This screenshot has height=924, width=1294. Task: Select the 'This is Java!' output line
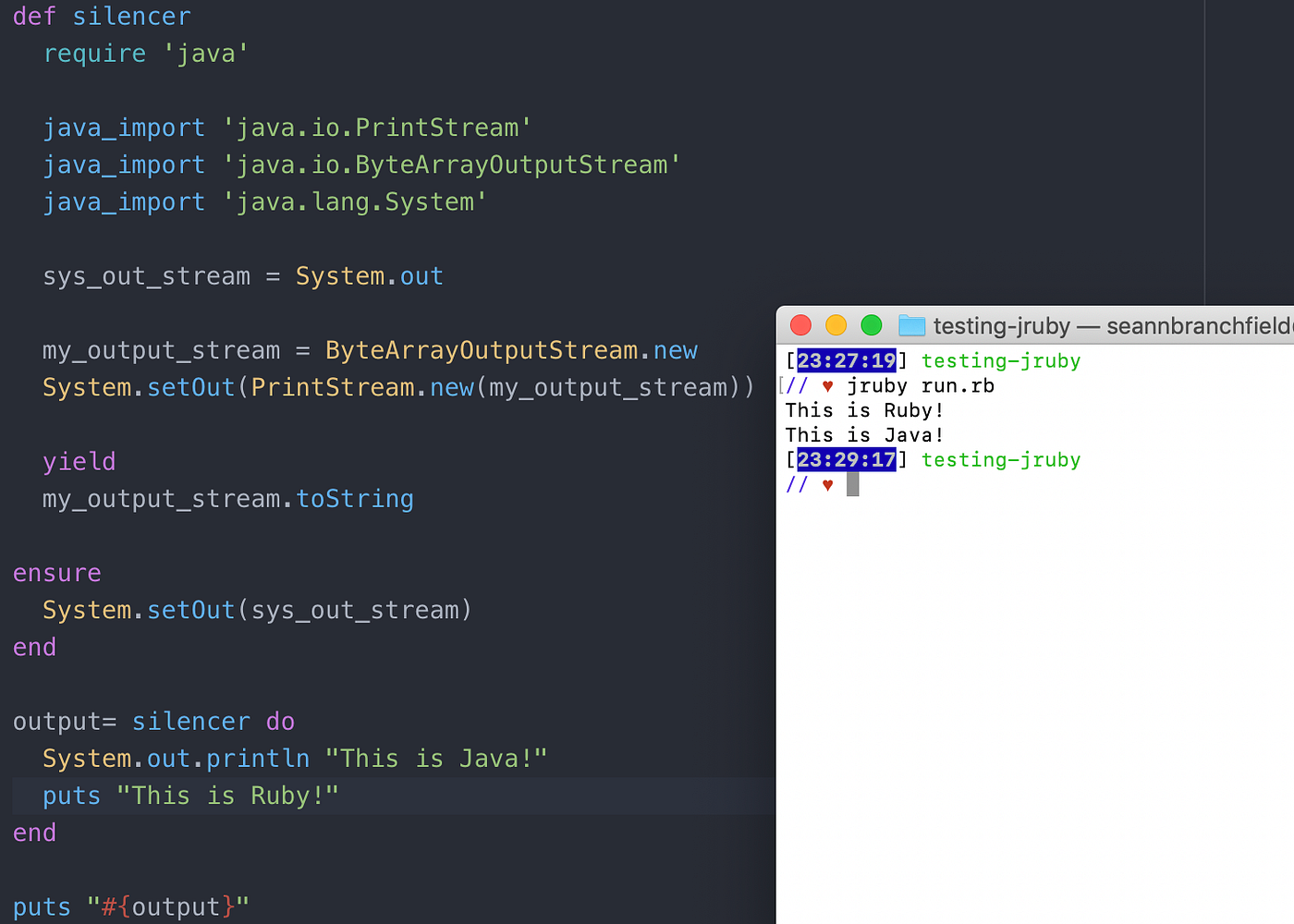[863, 434]
